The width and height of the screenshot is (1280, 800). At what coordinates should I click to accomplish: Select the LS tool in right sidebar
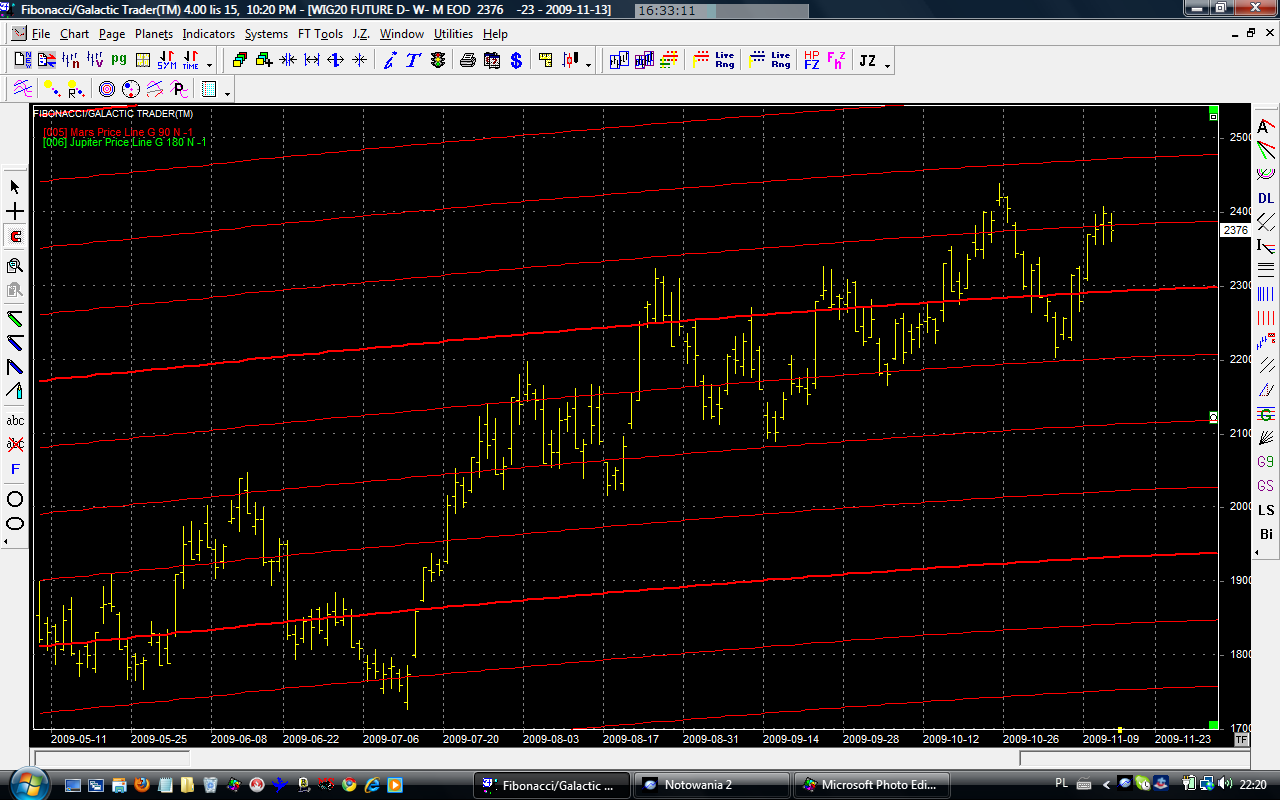tap(1266, 510)
